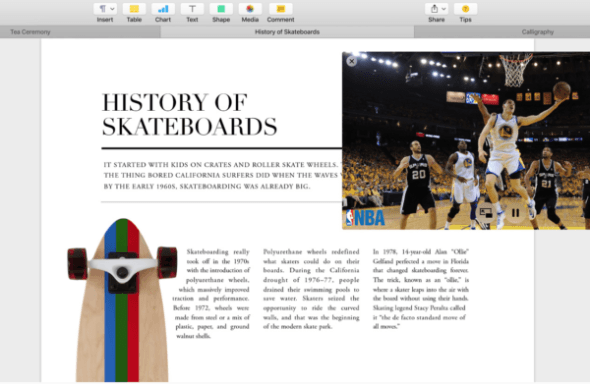The image size is (590, 384).
Task: Show the Tips help button
Action: pos(465,9)
